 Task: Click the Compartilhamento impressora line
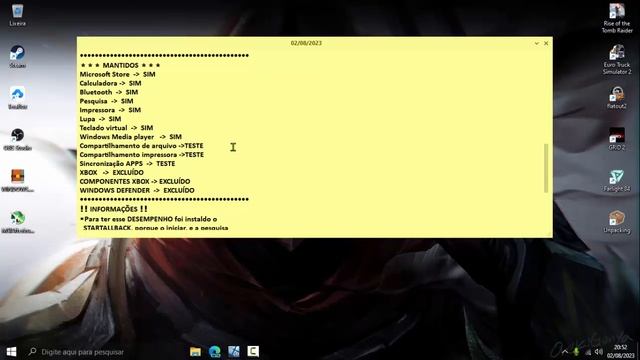[x=142, y=155]
